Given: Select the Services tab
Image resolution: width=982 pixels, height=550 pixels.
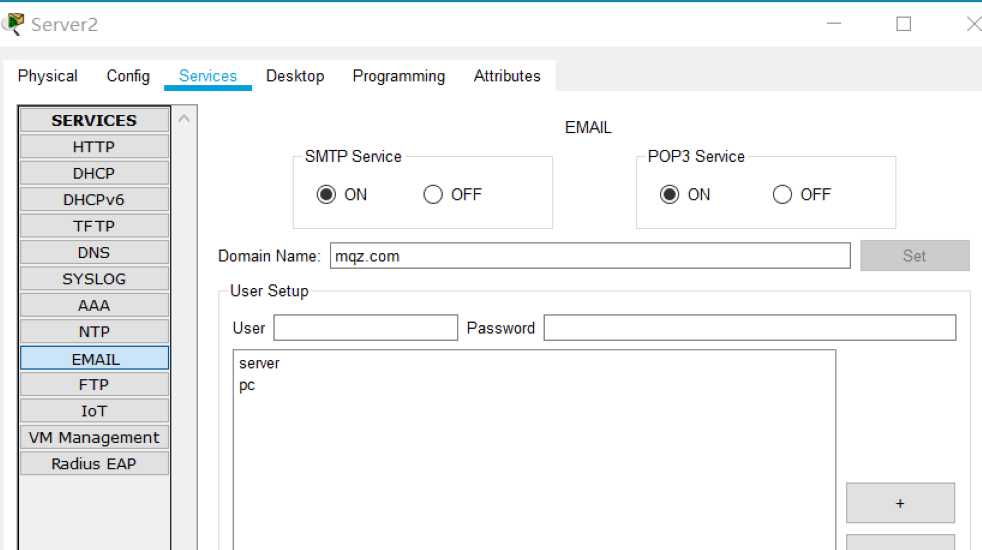Looking at the screenshot, I should 208,76.
